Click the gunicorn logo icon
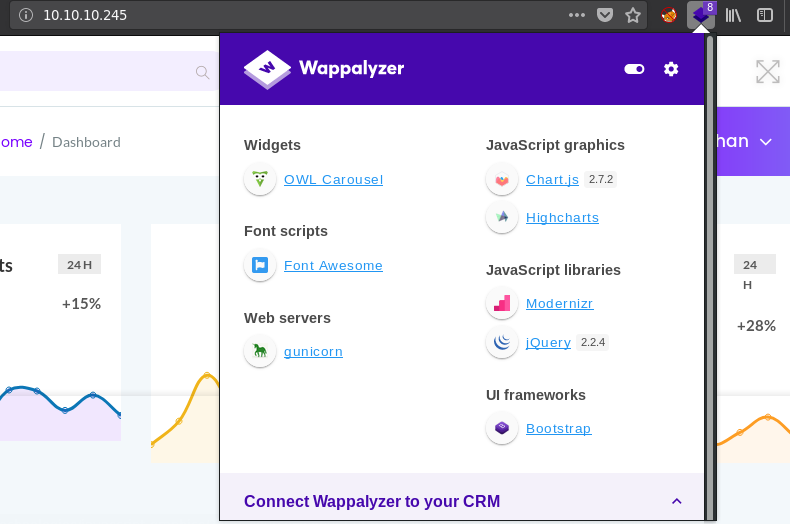 [x=260, y=351]
